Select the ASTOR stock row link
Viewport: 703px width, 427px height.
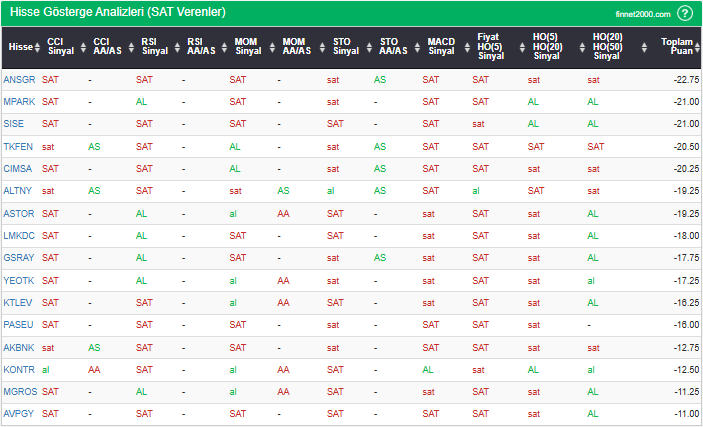click(x=18, y=213)
